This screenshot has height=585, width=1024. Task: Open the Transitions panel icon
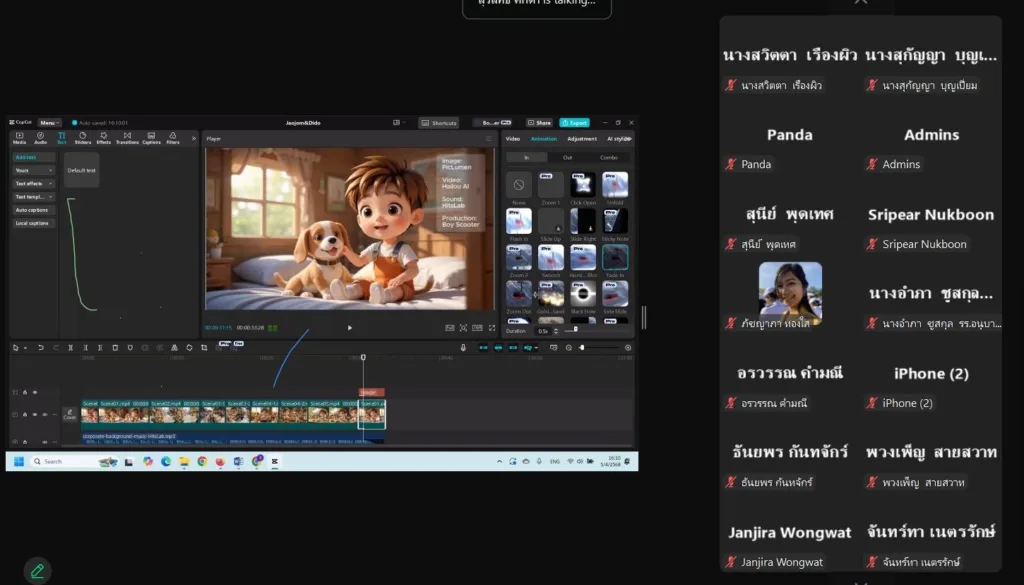coord(127,137)
